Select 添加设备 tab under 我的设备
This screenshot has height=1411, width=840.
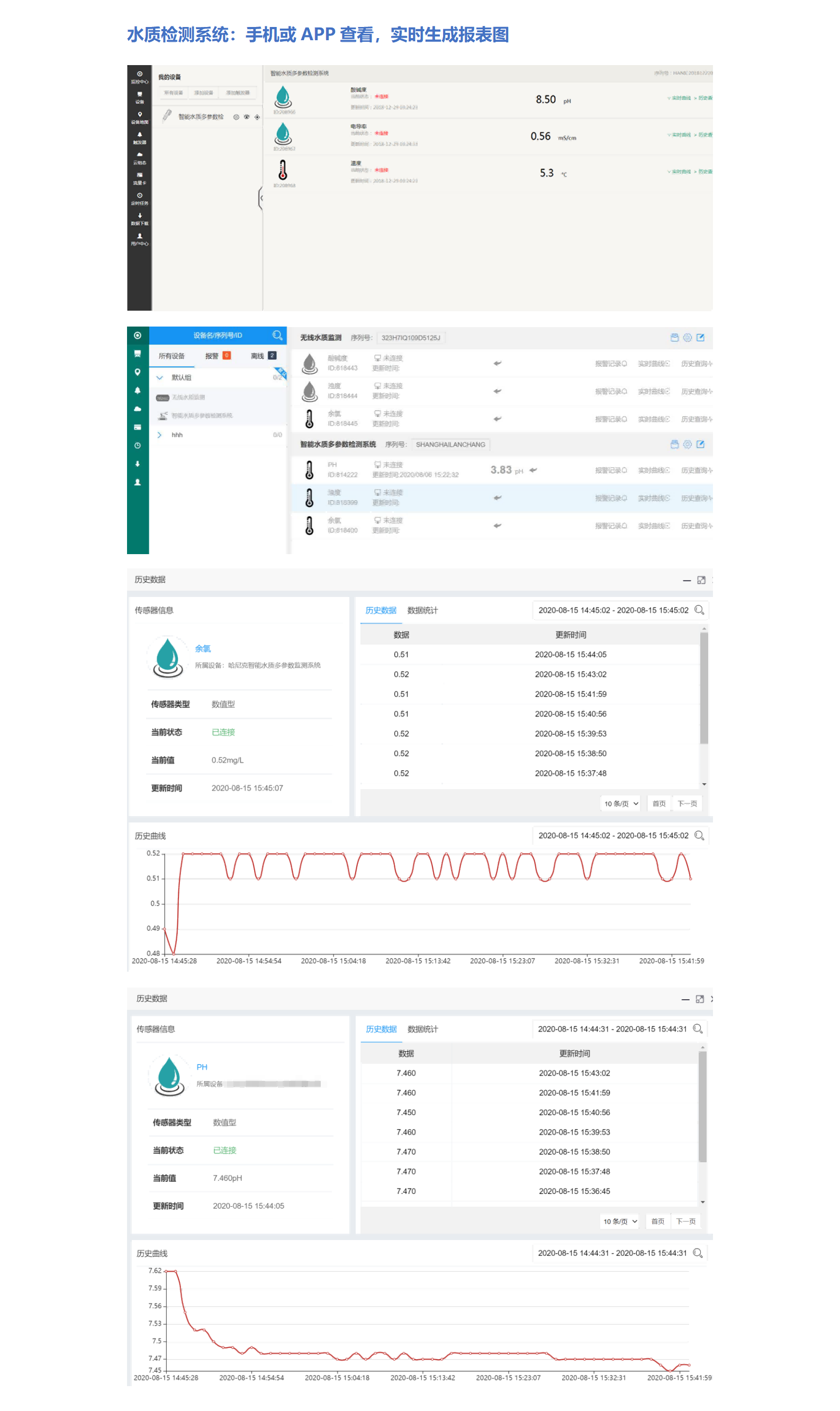pos(204,92)
